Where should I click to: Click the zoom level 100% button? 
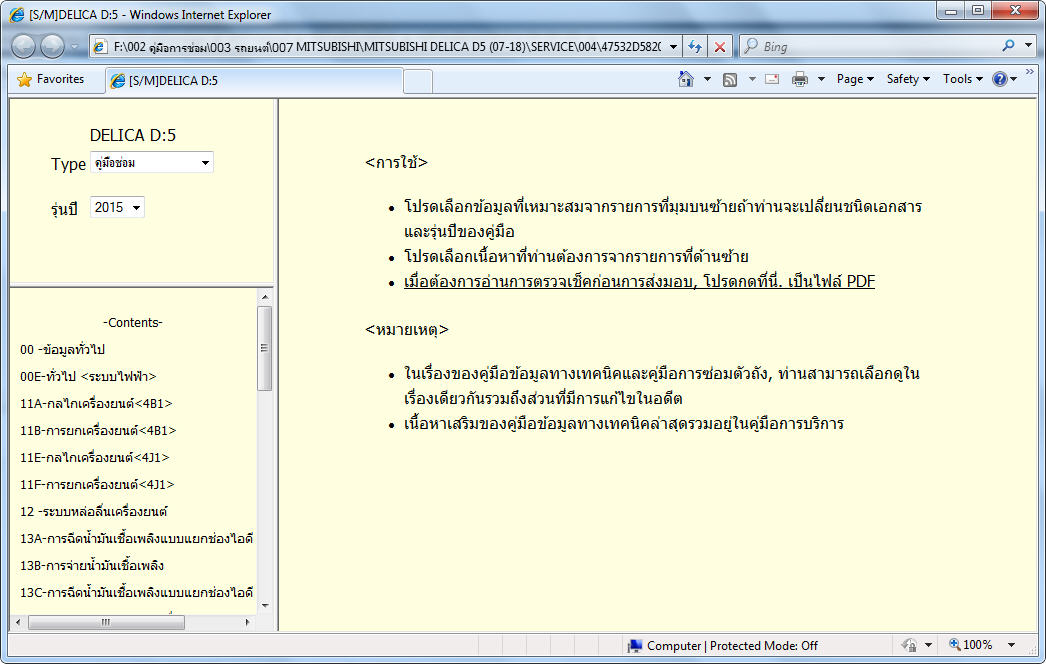click(x=971, y=645)
